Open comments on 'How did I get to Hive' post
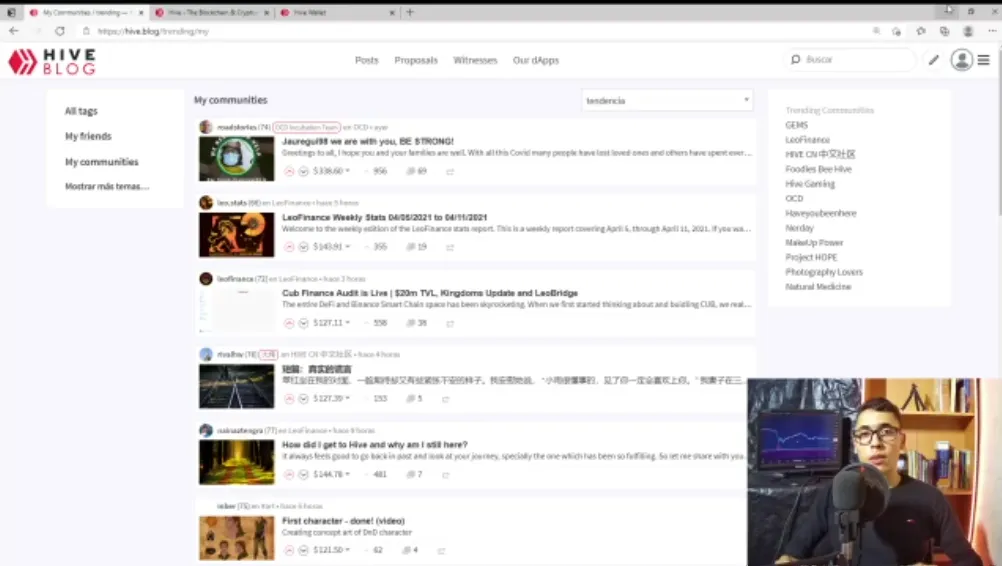1002x566 pixels. (x=414, y=475)
